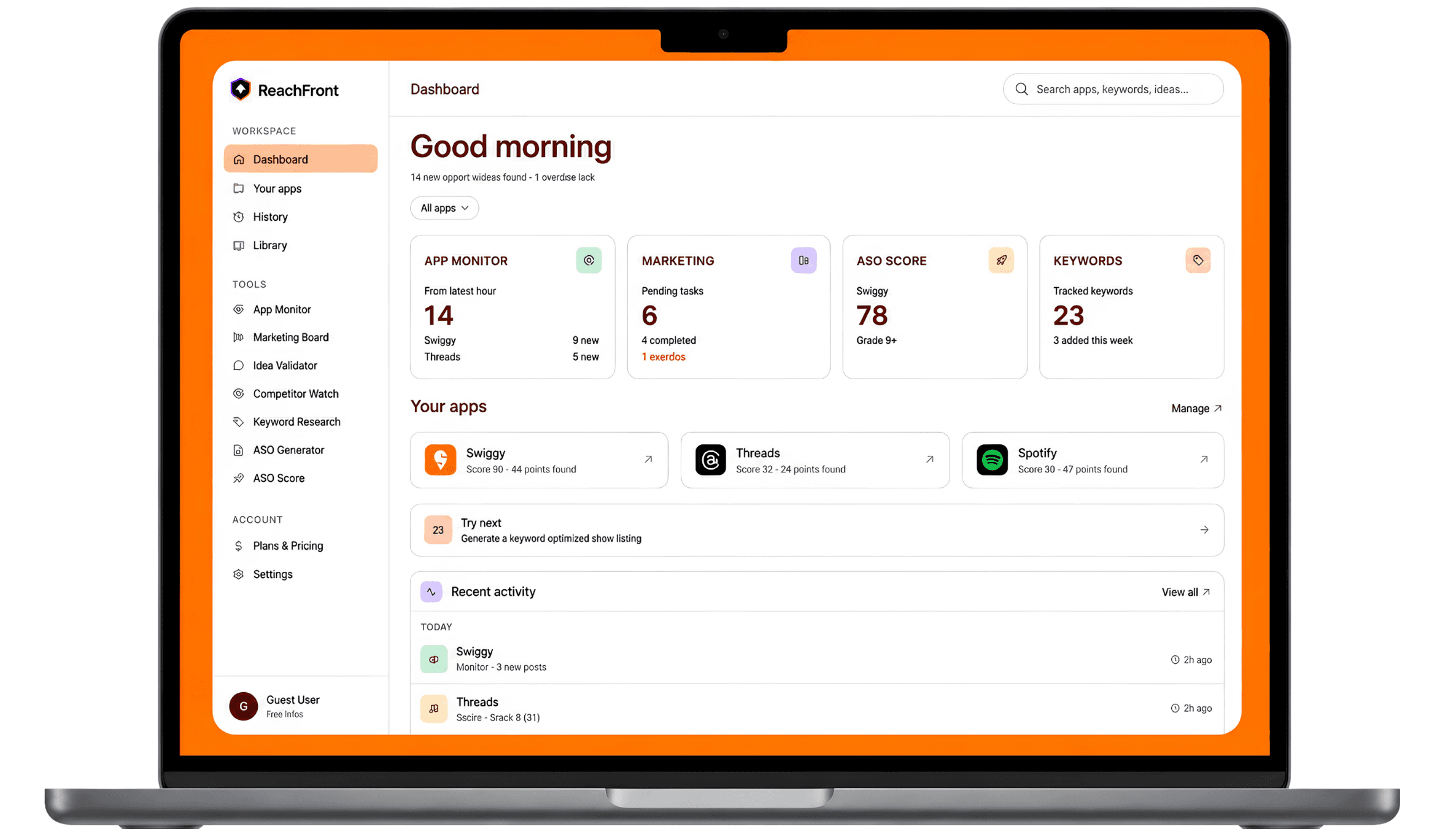Click the Idea Validator chat icon

click(239, 365)
